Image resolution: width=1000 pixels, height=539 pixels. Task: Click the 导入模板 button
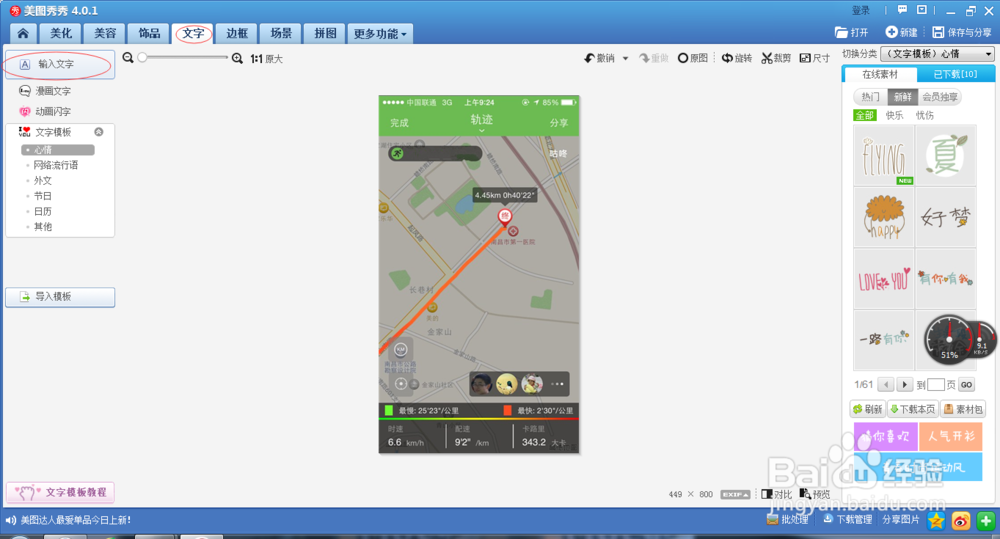click(x=60, y=297)
